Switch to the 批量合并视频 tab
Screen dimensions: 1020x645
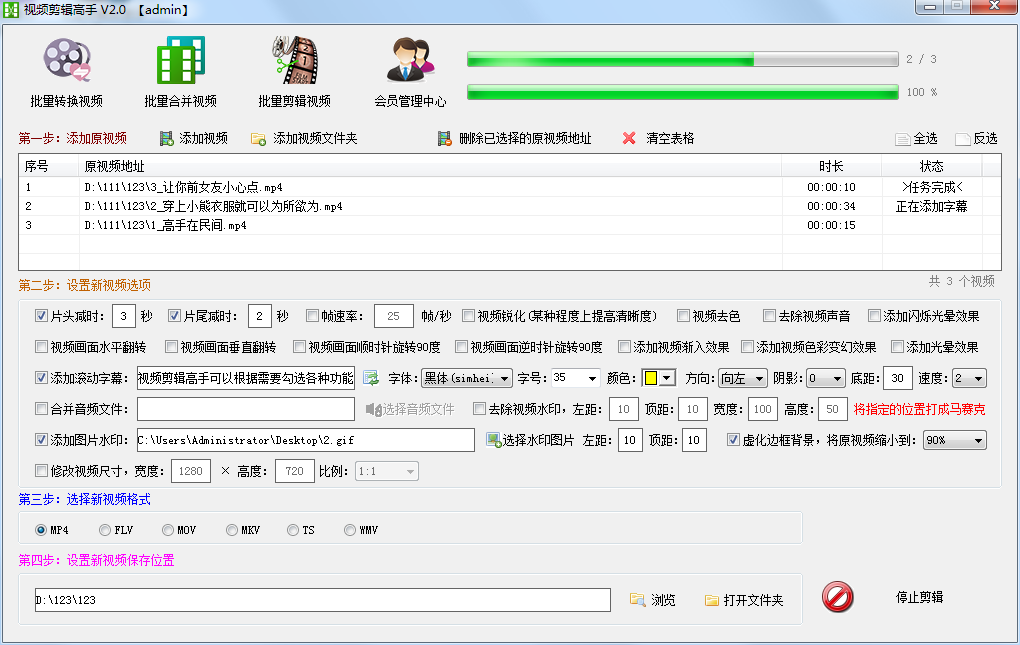(180, 70)
